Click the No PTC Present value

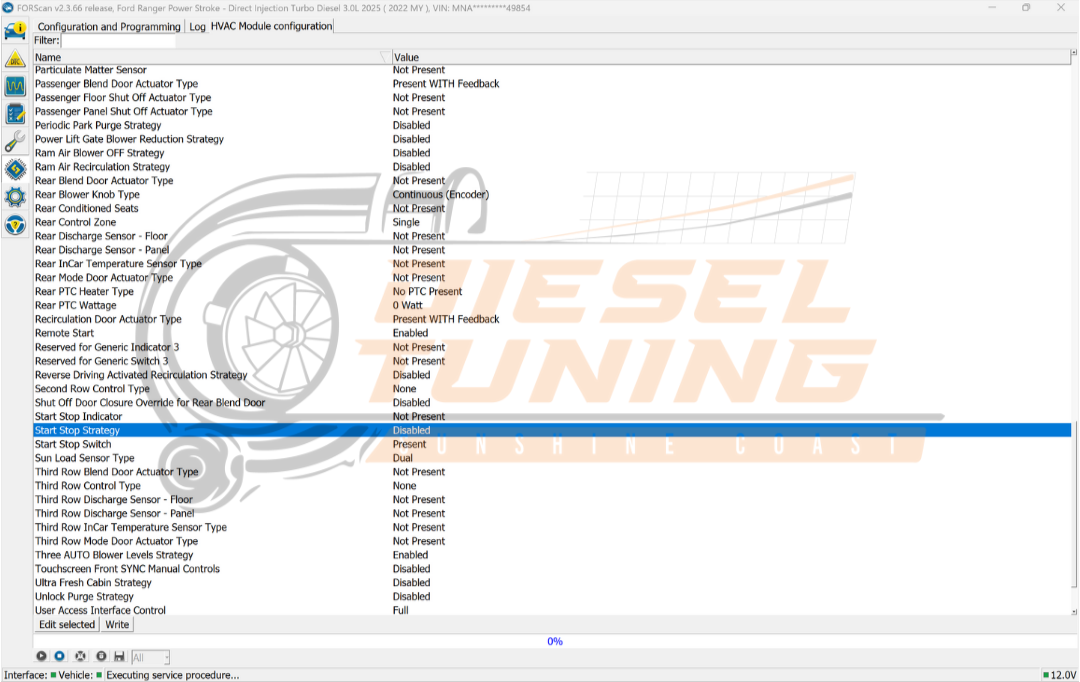coord(427,291)
